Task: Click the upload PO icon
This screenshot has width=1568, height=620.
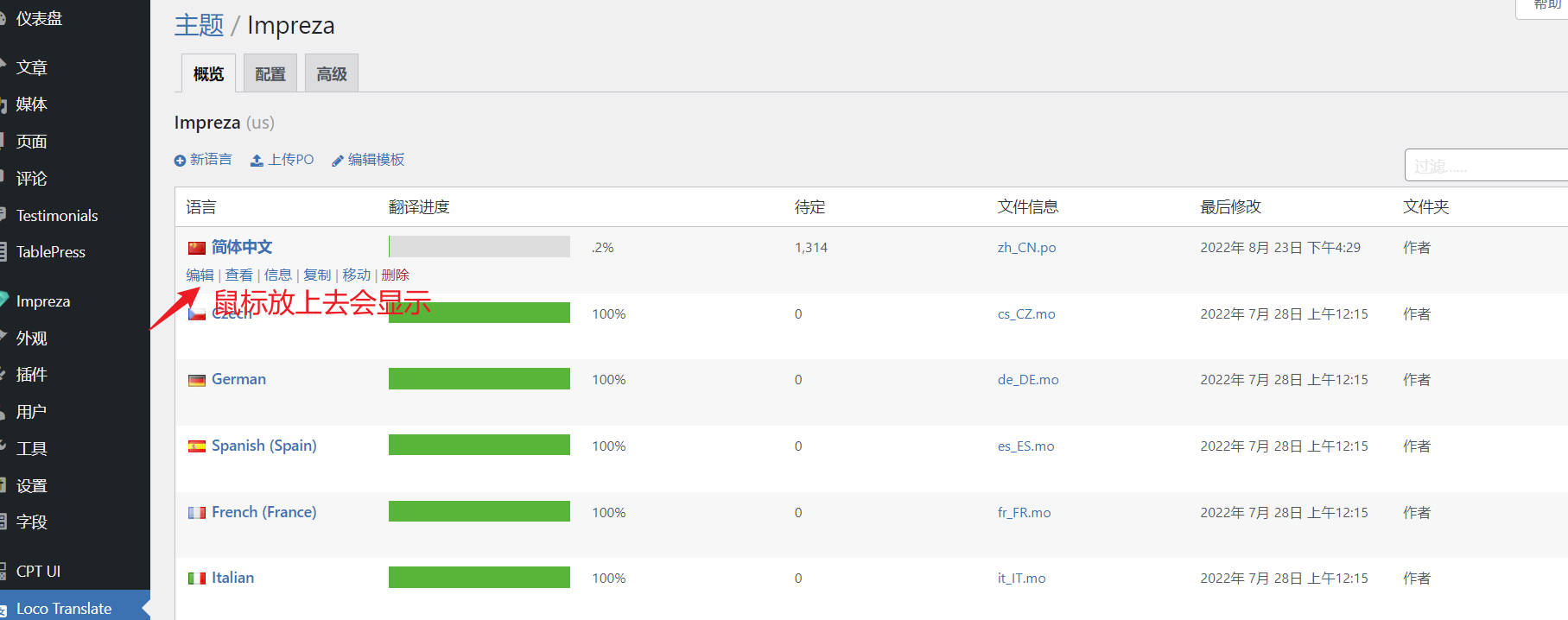Action: tap(257, 161)
